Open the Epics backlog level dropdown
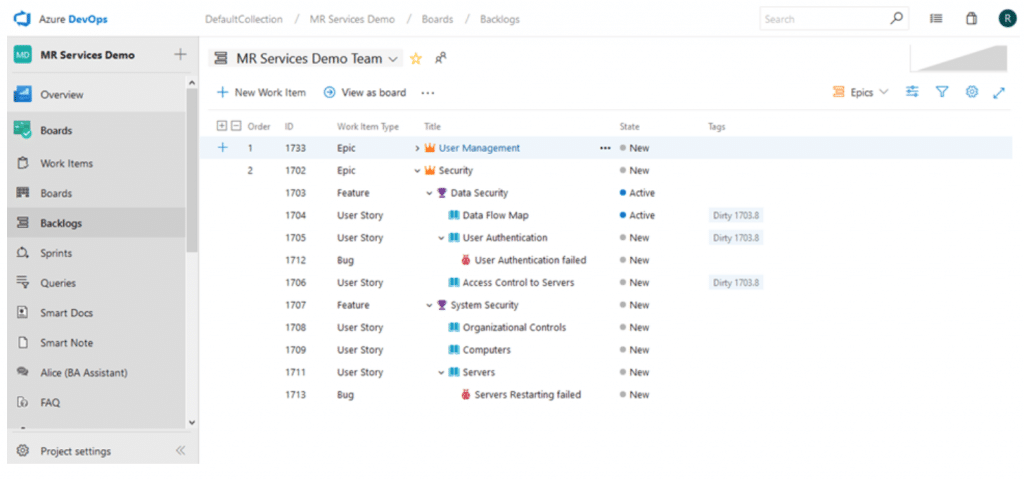This screenshot has height=480, width=1024. (860, 92)
